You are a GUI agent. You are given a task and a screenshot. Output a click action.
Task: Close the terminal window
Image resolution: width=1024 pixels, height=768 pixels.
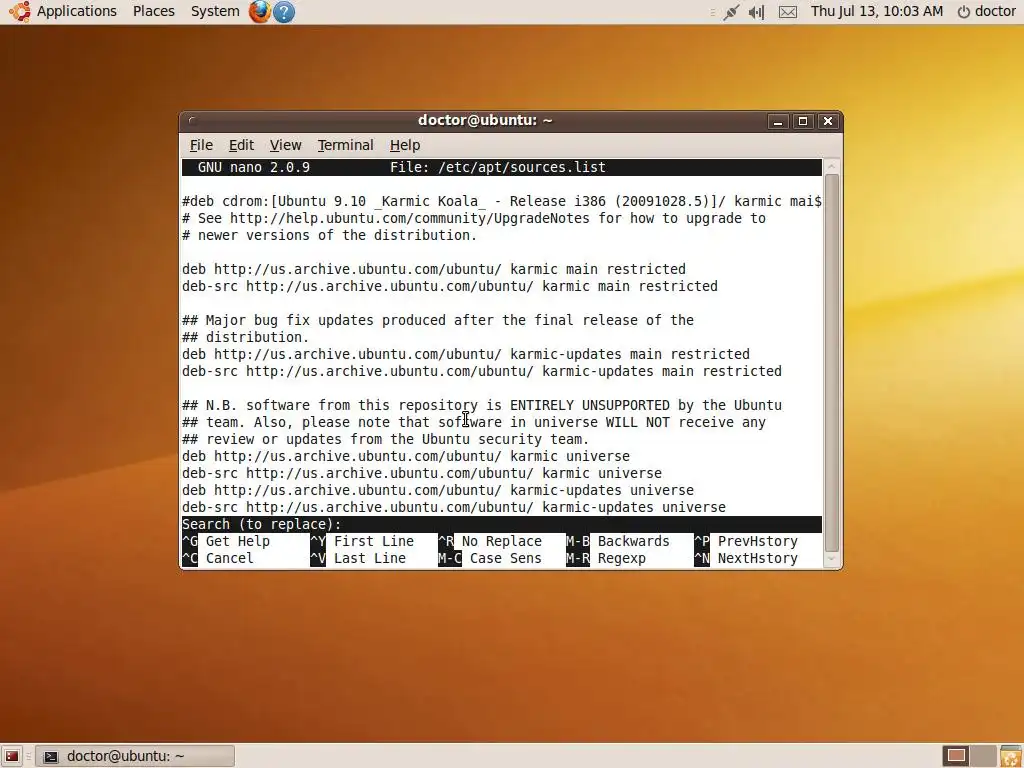[828, 121]
